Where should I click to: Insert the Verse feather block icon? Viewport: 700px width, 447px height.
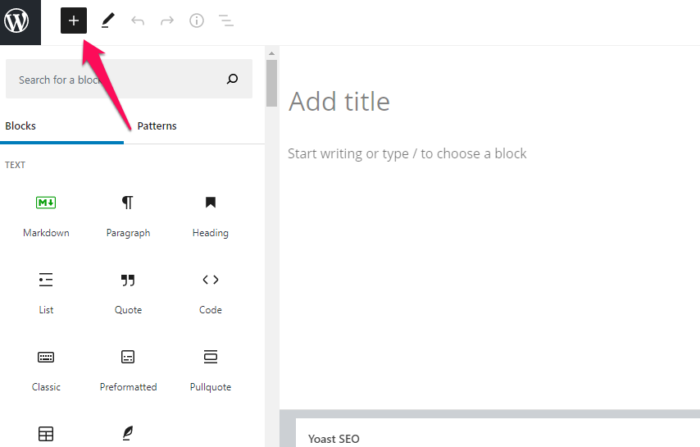click(128, 433)
